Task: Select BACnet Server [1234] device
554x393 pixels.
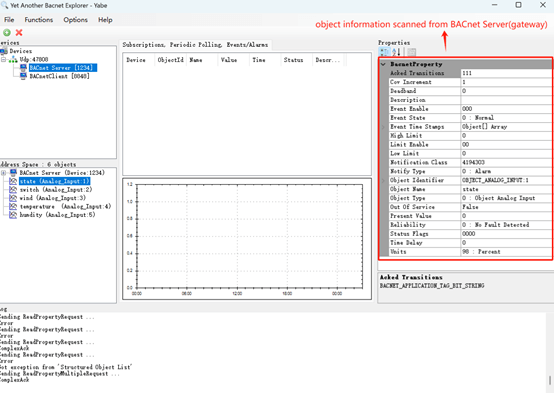Action: (63, 68)
